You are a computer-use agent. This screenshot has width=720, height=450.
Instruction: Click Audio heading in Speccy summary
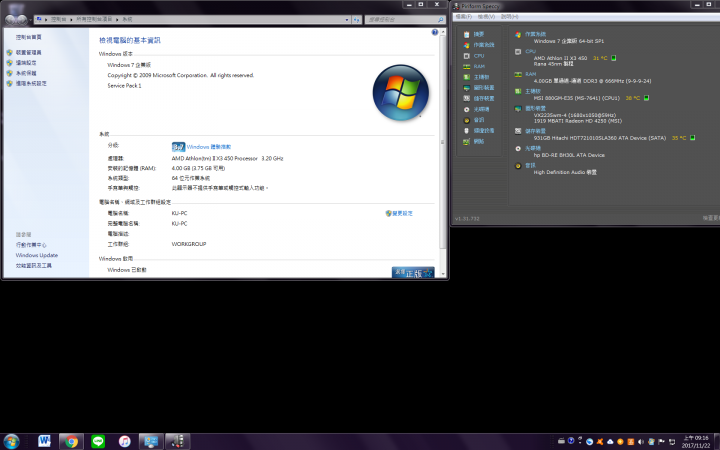(x=530, y=165)
